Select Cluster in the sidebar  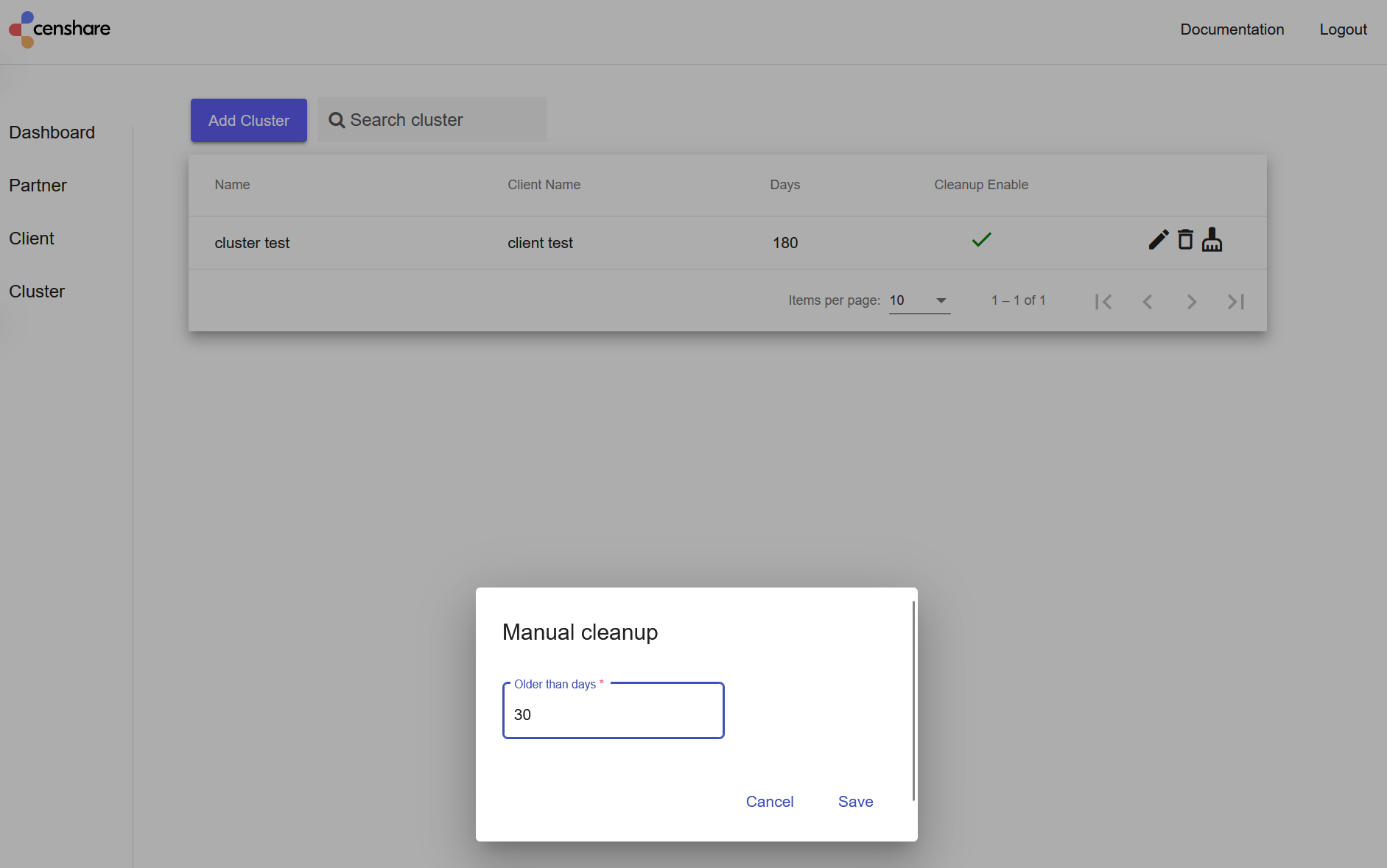pyautogui.click(x=37, y=292)
